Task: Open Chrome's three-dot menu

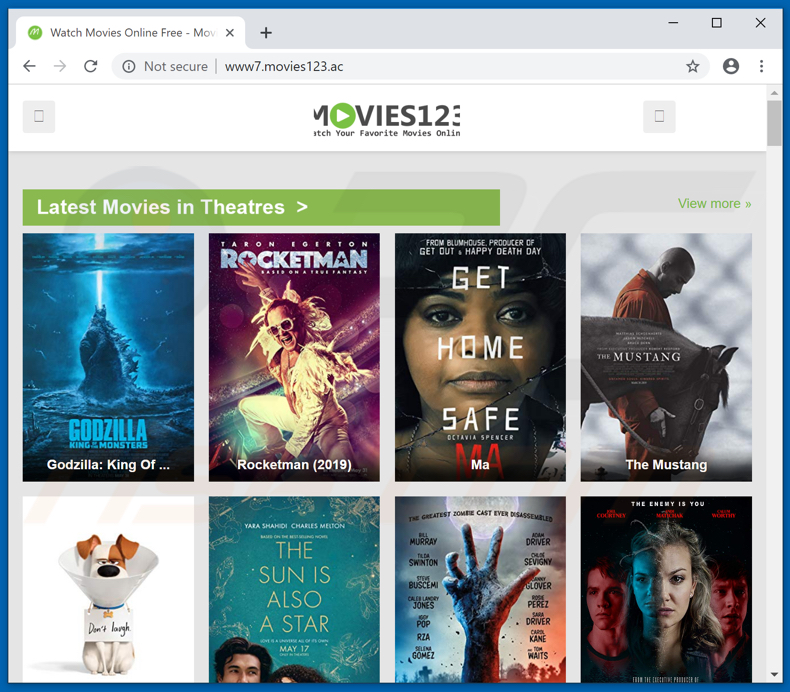Action: 761,66
